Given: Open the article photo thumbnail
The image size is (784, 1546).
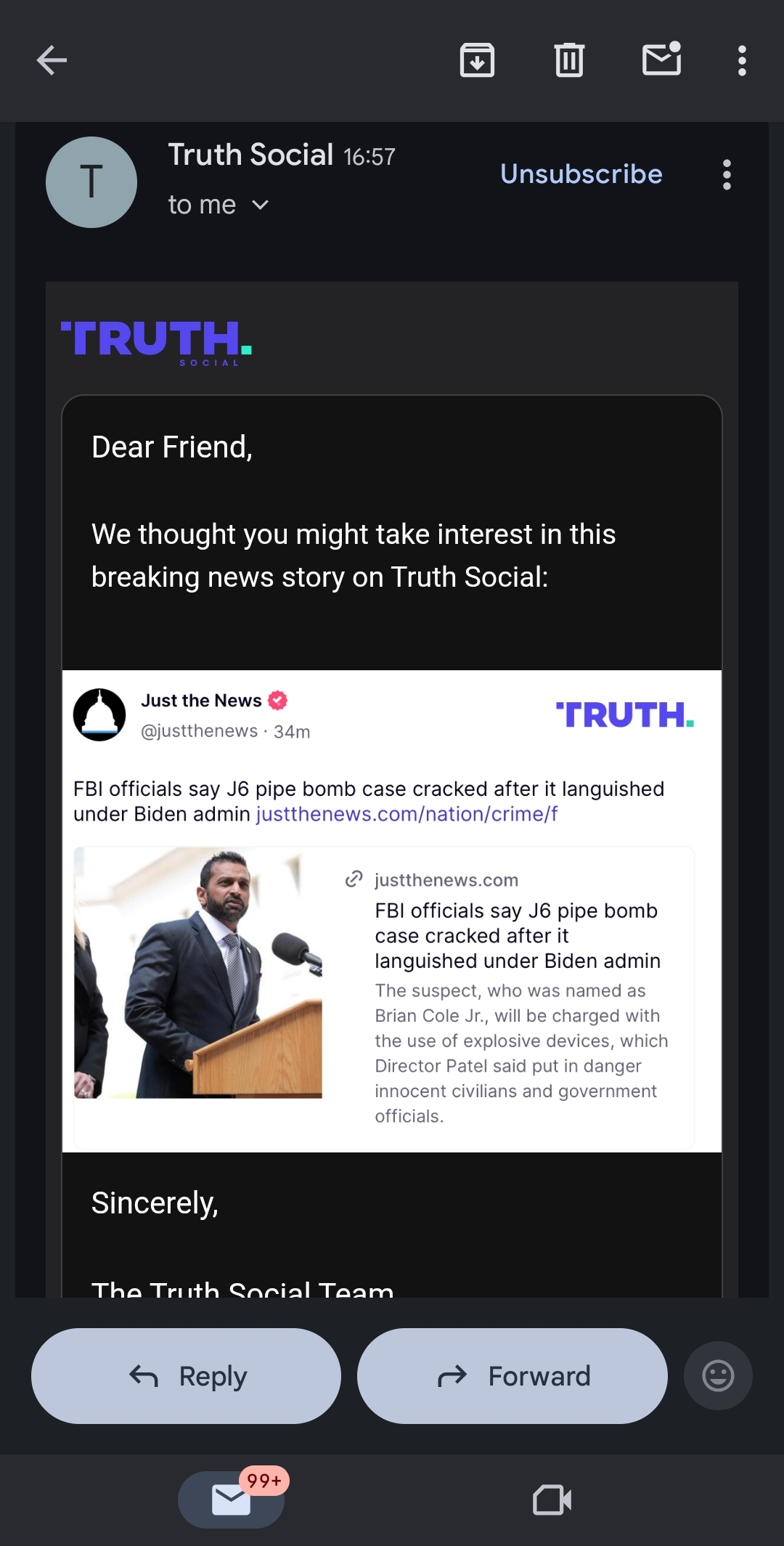Looking at the screenshot, I should (x=198, y=972).
